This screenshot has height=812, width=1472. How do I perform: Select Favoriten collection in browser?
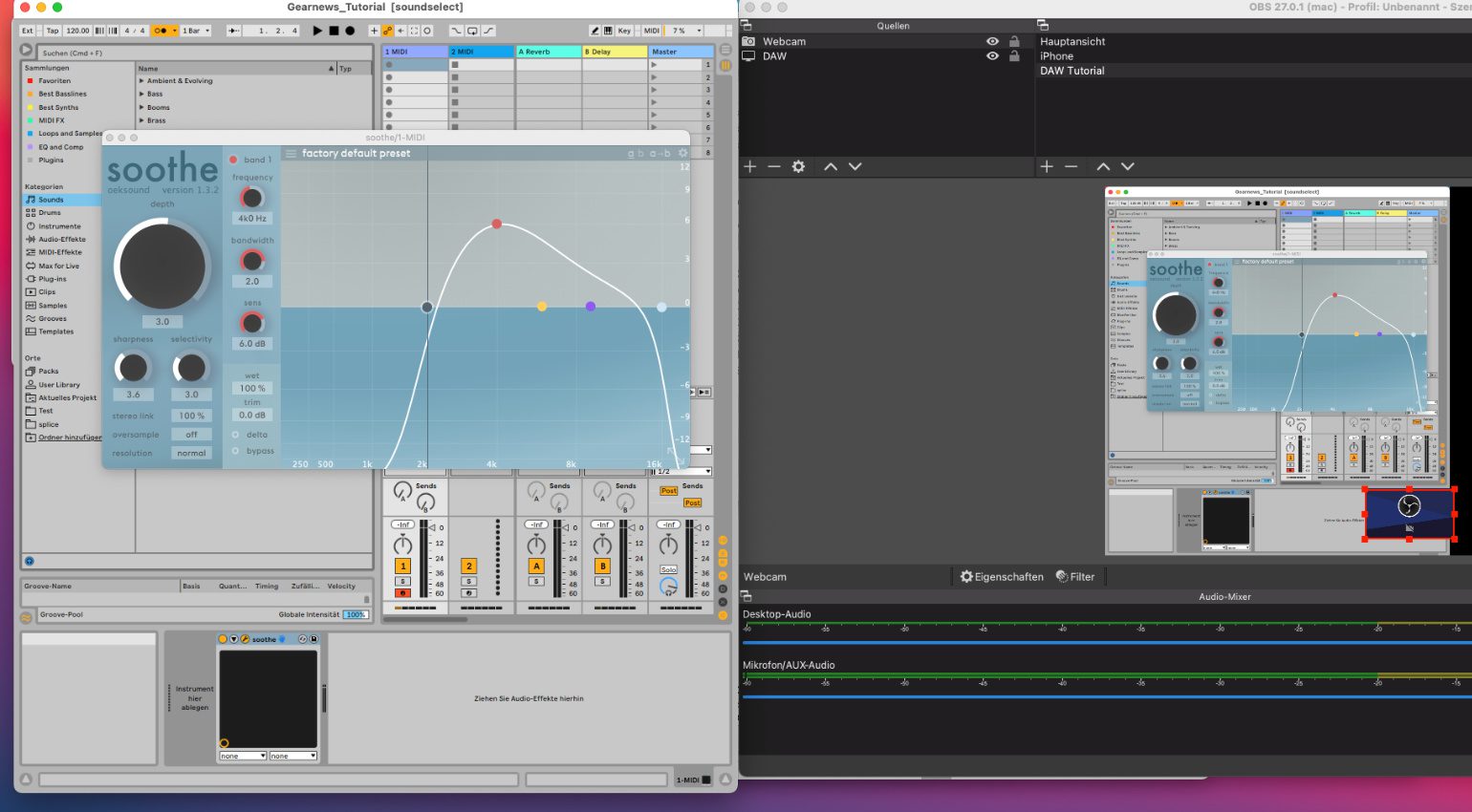coord(54,81)
